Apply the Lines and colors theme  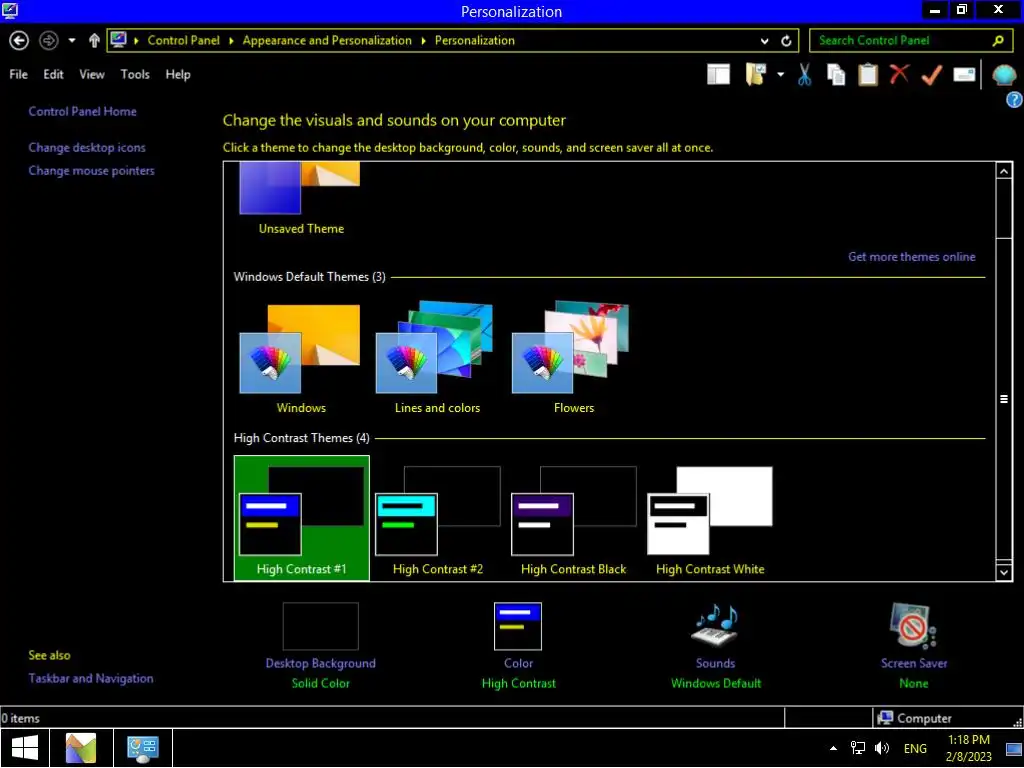coord(437,359)
